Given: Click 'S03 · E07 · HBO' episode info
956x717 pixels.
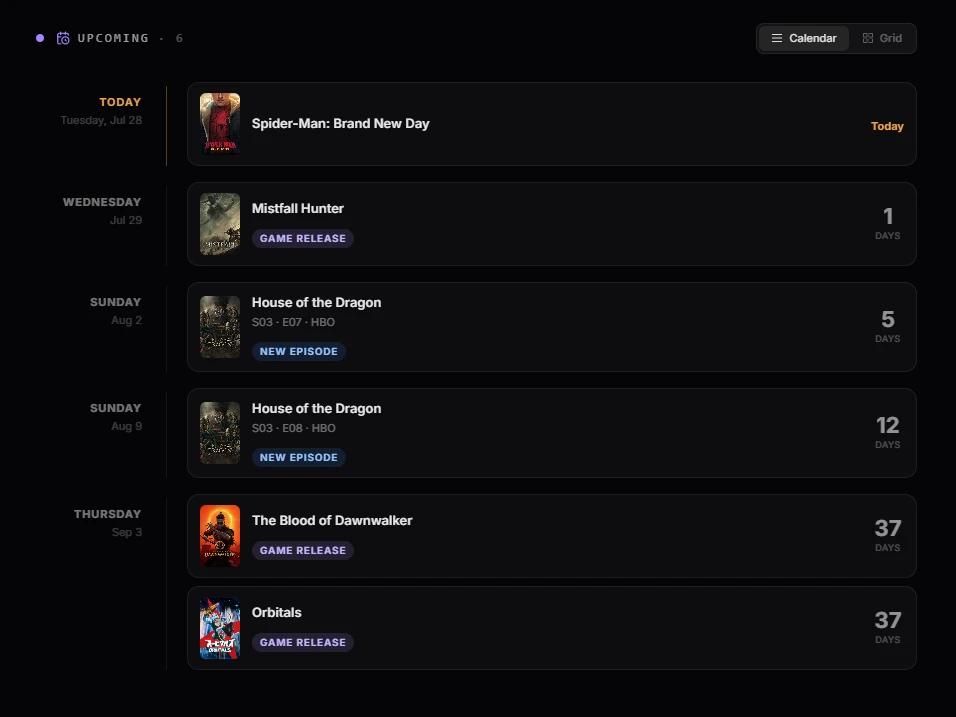Looking at the screenshot, I should (293, 323).
